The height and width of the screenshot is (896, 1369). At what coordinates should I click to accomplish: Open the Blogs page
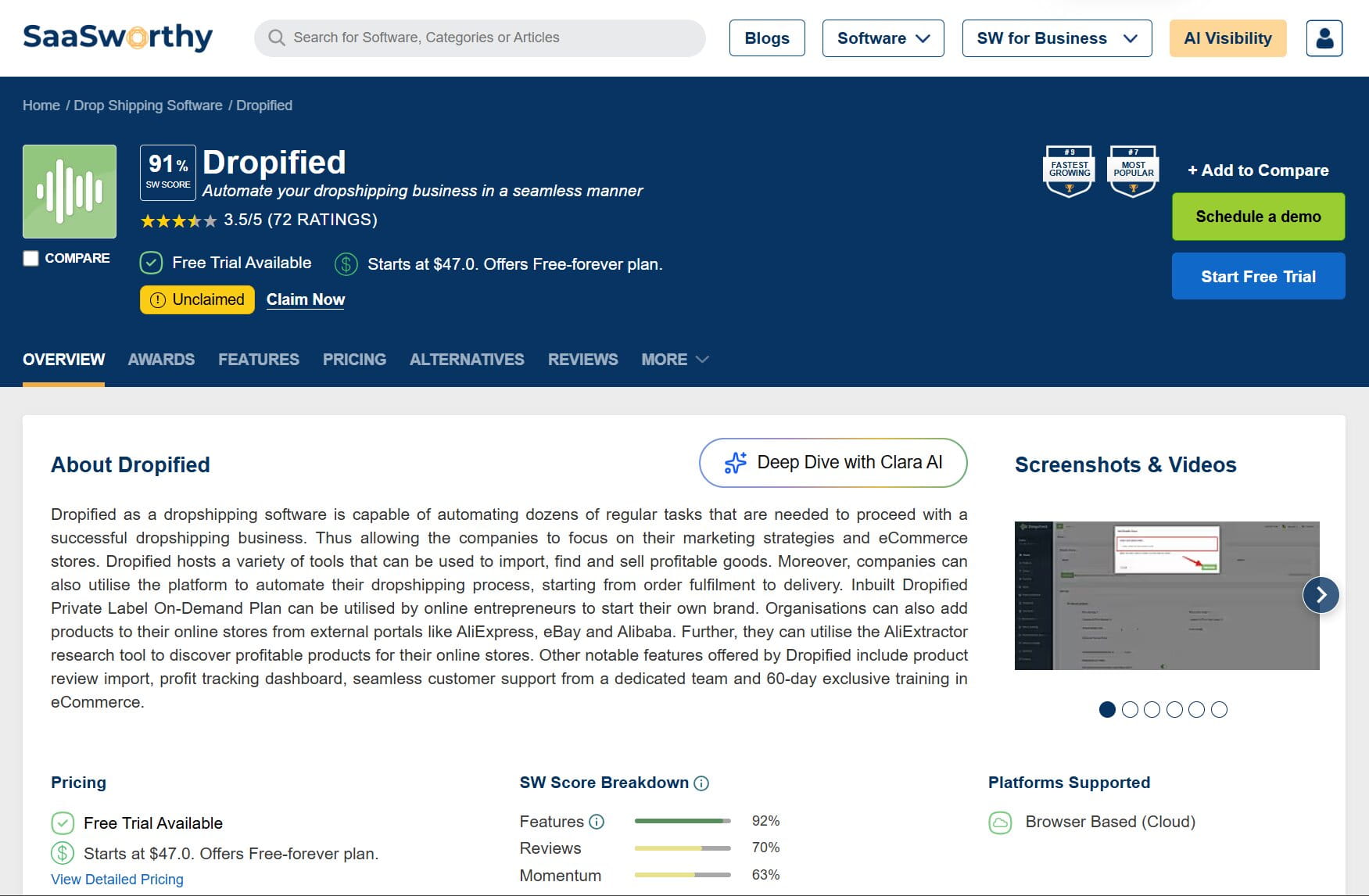tap(767, 38)
